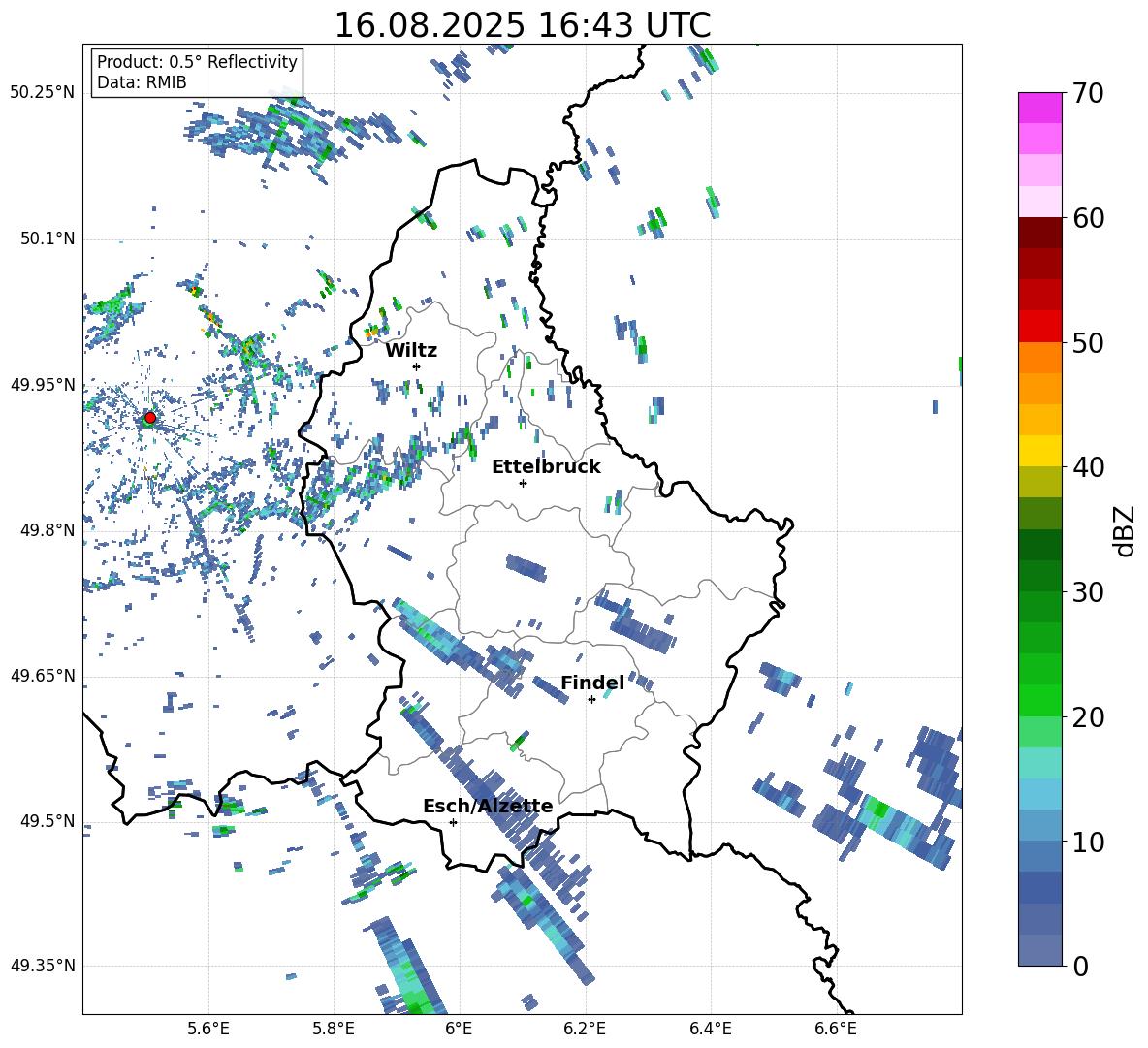The image size is (1148, 1048).
Task: Click the 6.6°E longitude label
Action: tap(836, 1029)
